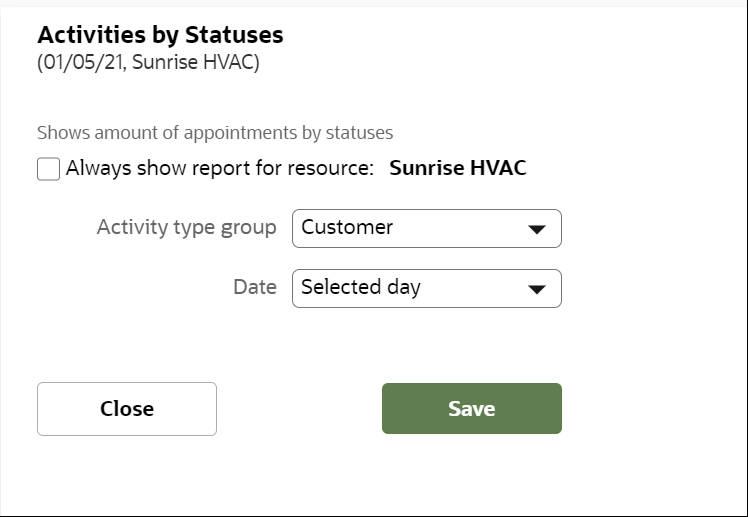Viewport: 748px width, 517px height.
Task: Select the 'Customer' value text in the combo box
Action: 347,227
